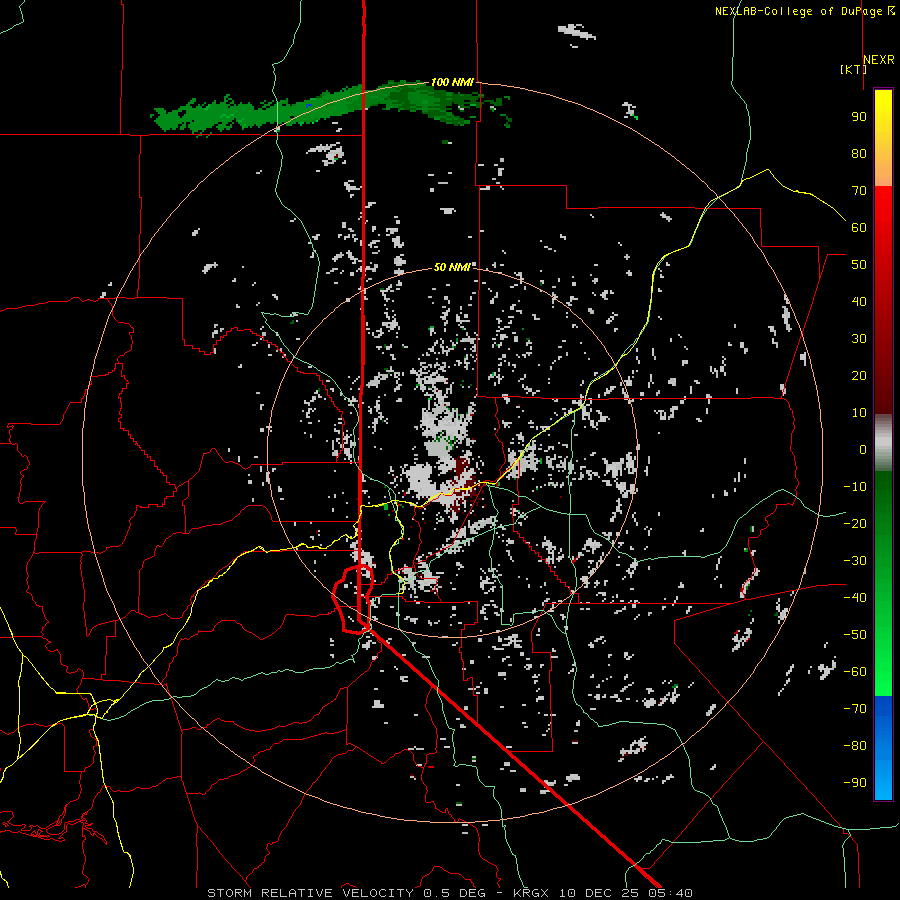Screen dimensions: 900x900
Task: Click the '-50' velocity scale value
Action: point(855,635)
